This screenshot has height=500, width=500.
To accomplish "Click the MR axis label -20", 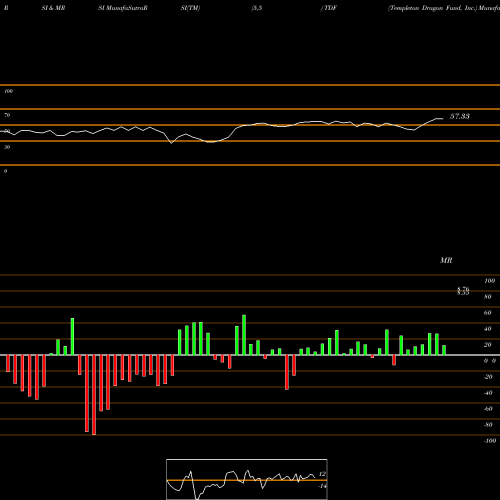I will coord(488,377).
